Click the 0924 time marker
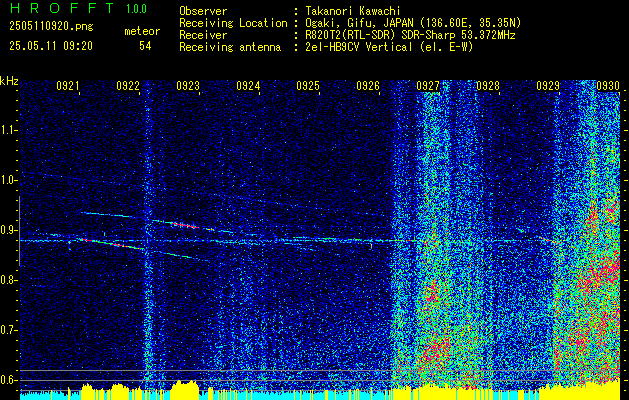The height and width of the screenshot is (400, 629). click(248, 86)
